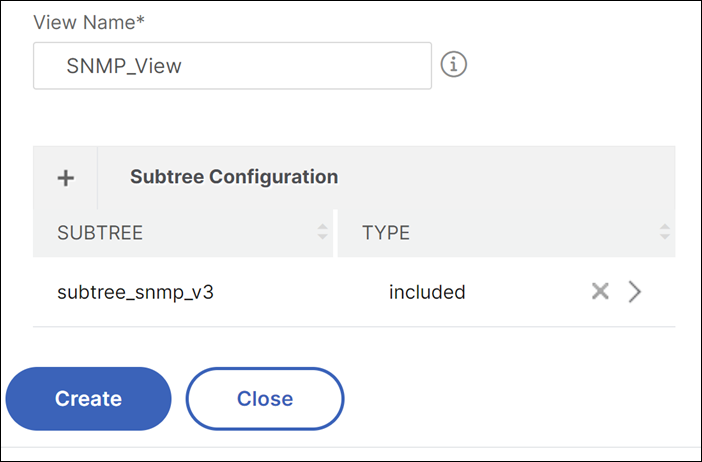Focus the View Name input field

pyautogui.click(x=232, y=66)
